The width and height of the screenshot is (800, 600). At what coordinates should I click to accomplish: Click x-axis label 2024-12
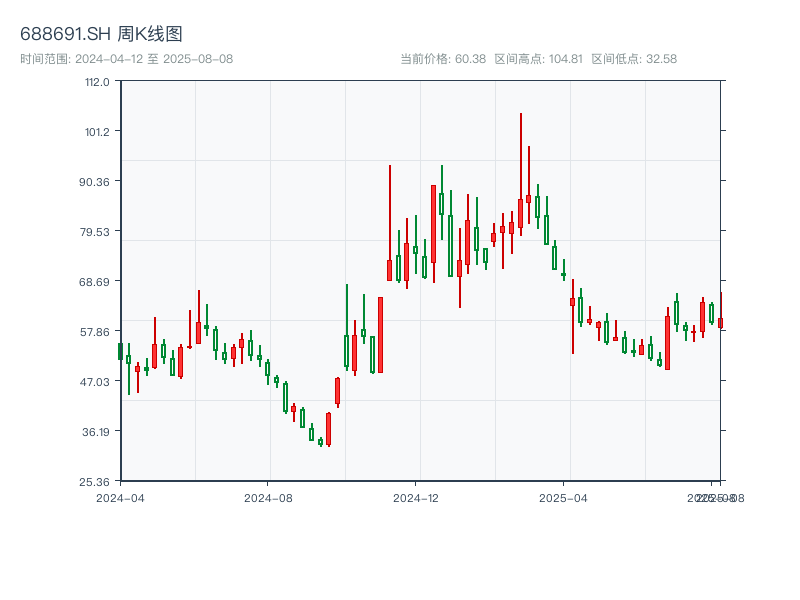416,498
